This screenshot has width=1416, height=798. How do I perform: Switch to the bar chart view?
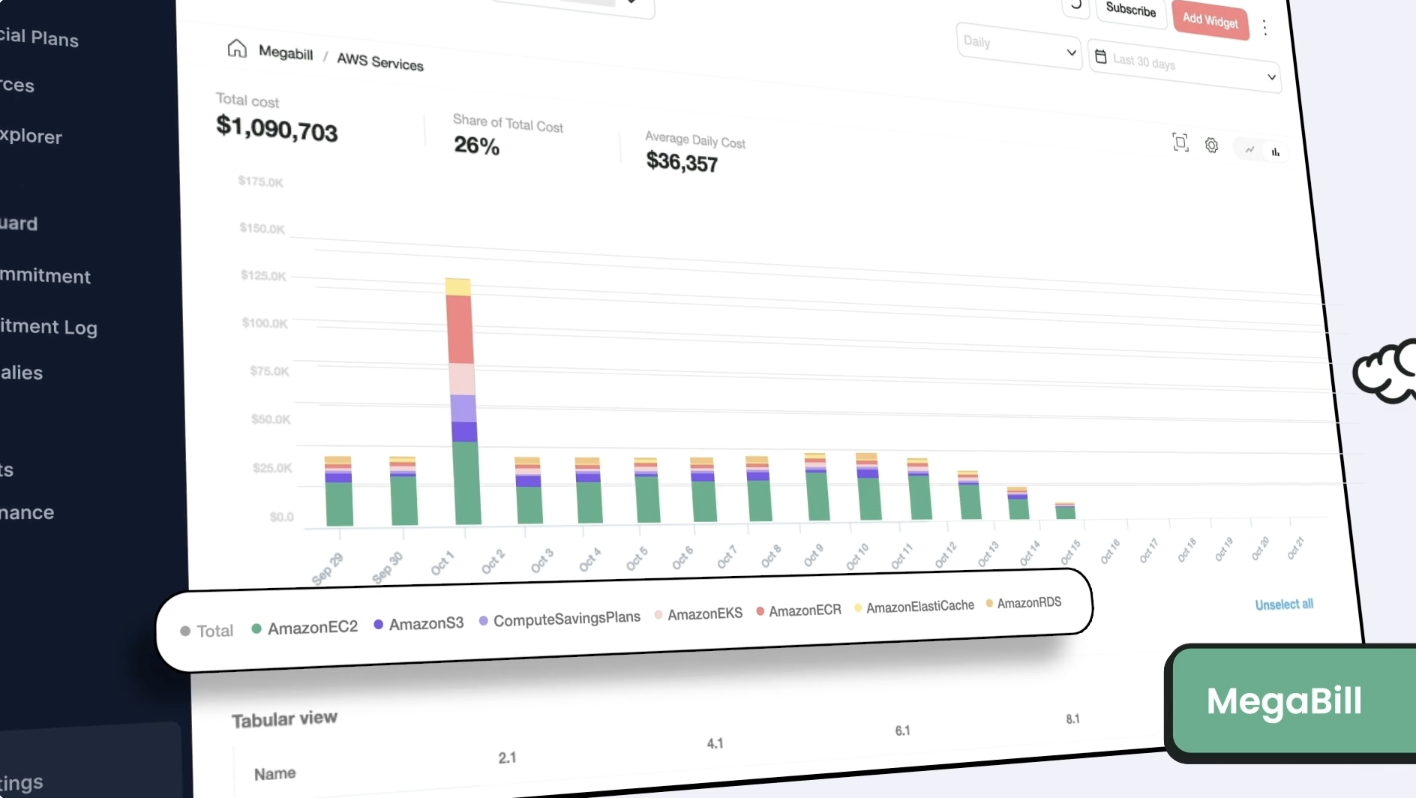point(1275,152)
